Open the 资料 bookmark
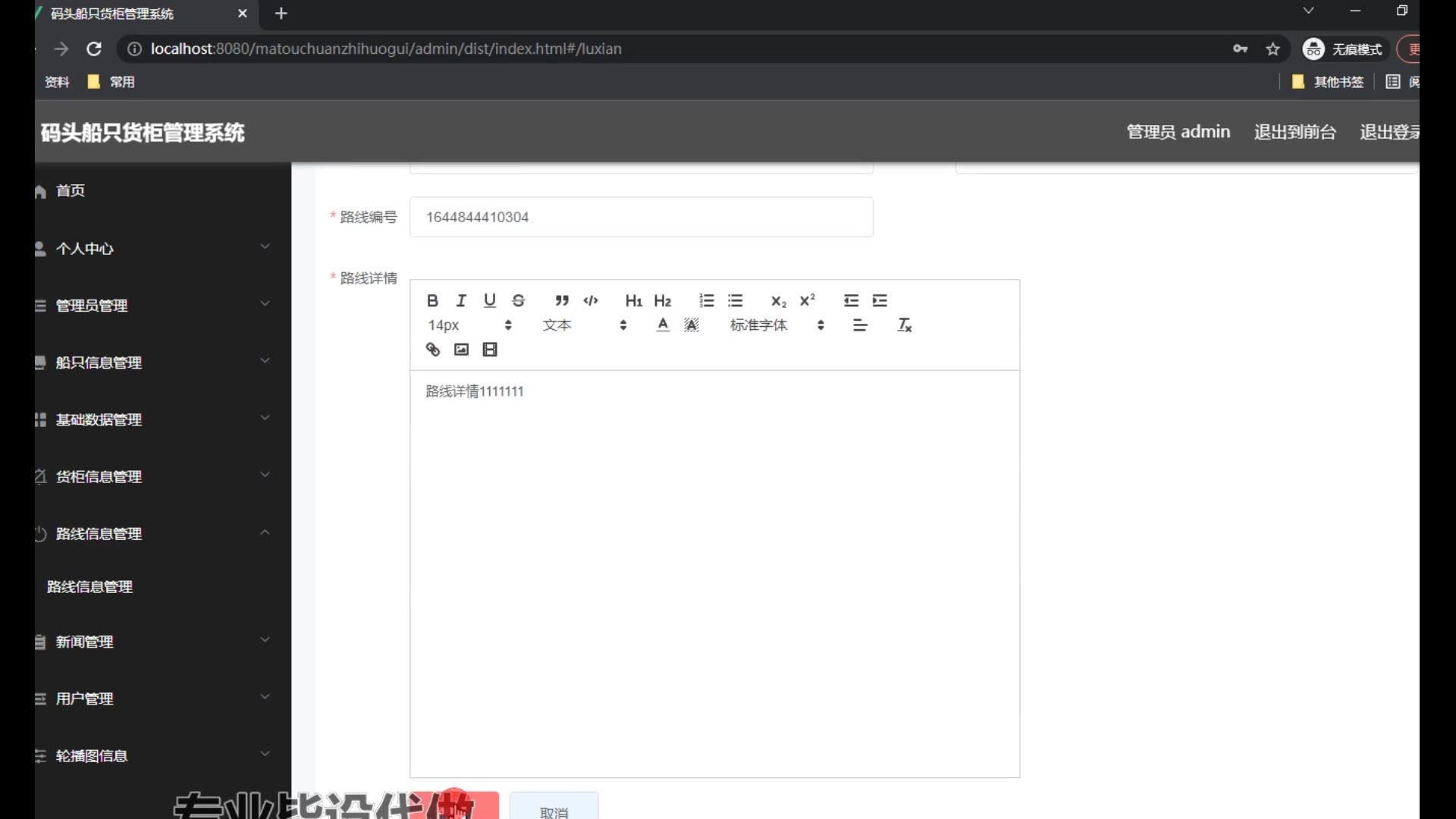Screen dimensions: 1456x819 click(x=57, y=82)
